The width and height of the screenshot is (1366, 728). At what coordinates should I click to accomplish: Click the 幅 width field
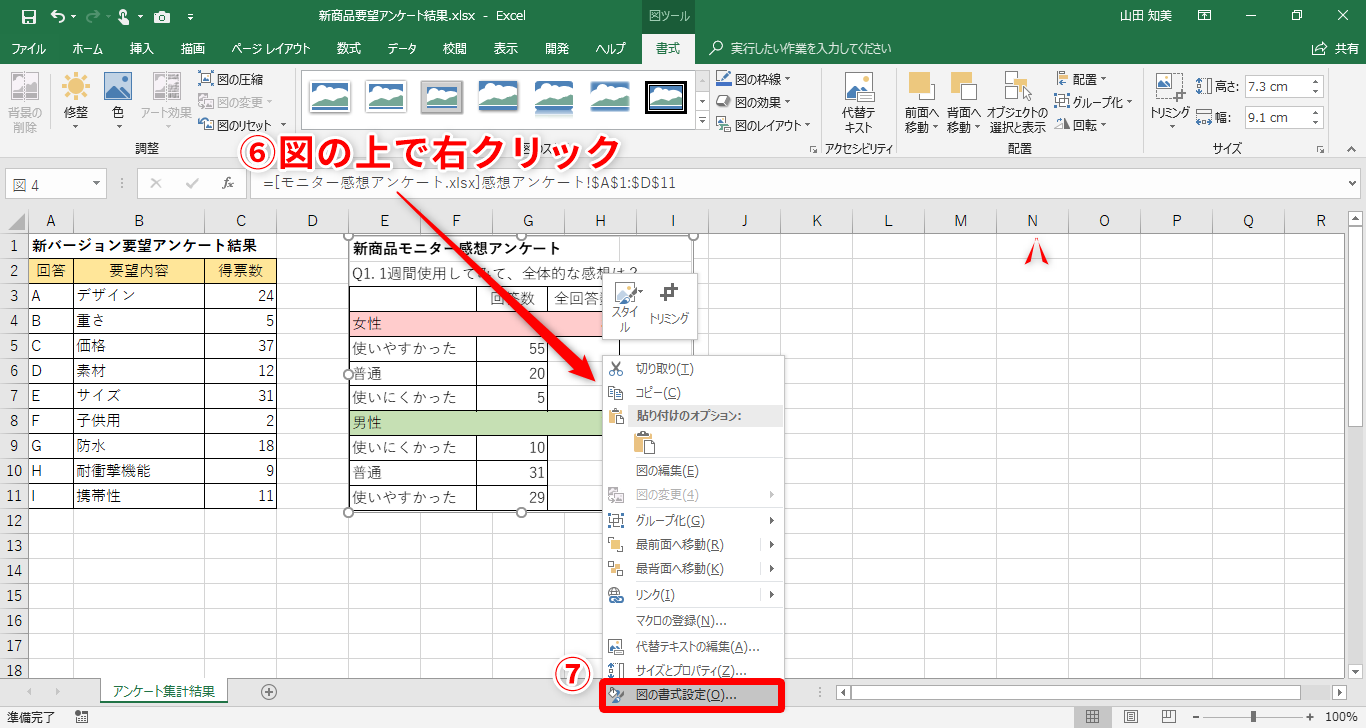[1276, 117]
